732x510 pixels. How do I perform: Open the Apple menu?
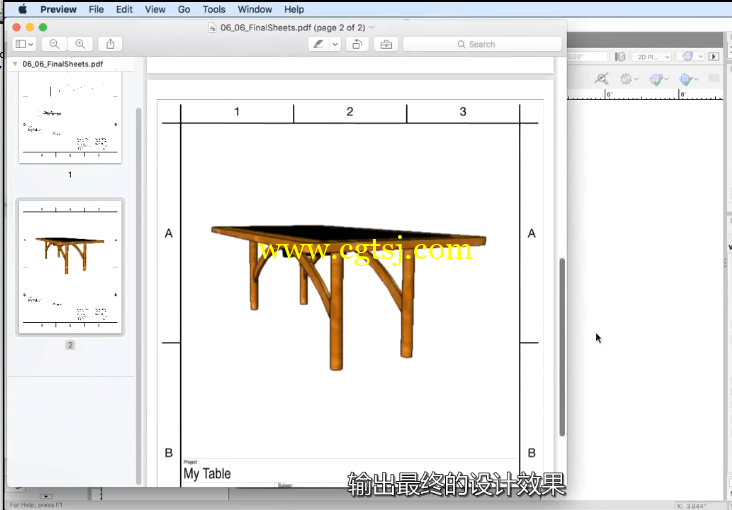click(22, 9)
